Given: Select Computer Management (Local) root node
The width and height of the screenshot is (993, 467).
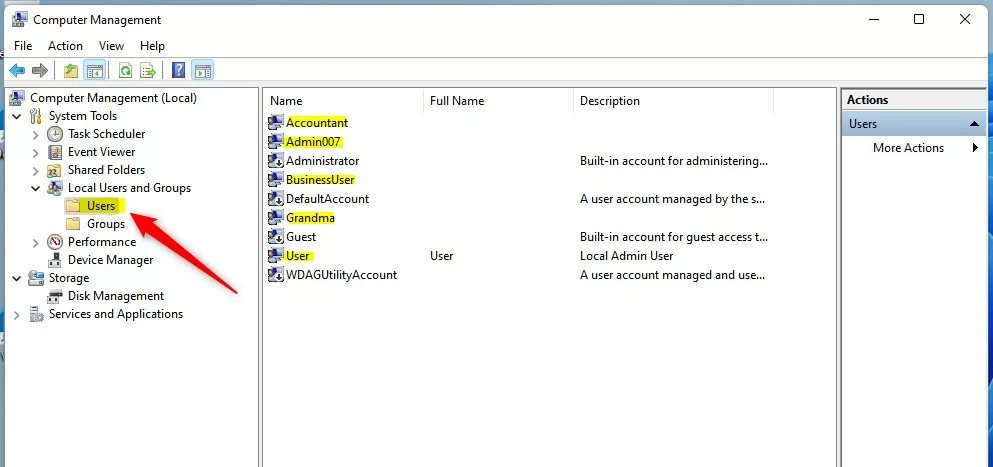Looking at the screenshot, I should click(113, 98).
